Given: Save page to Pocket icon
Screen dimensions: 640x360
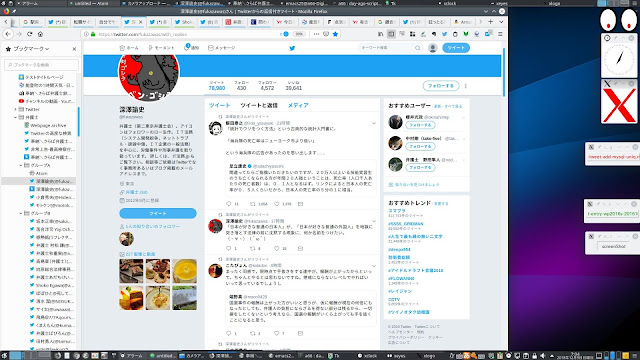Looking at the screenshot, I should point(326,34).
